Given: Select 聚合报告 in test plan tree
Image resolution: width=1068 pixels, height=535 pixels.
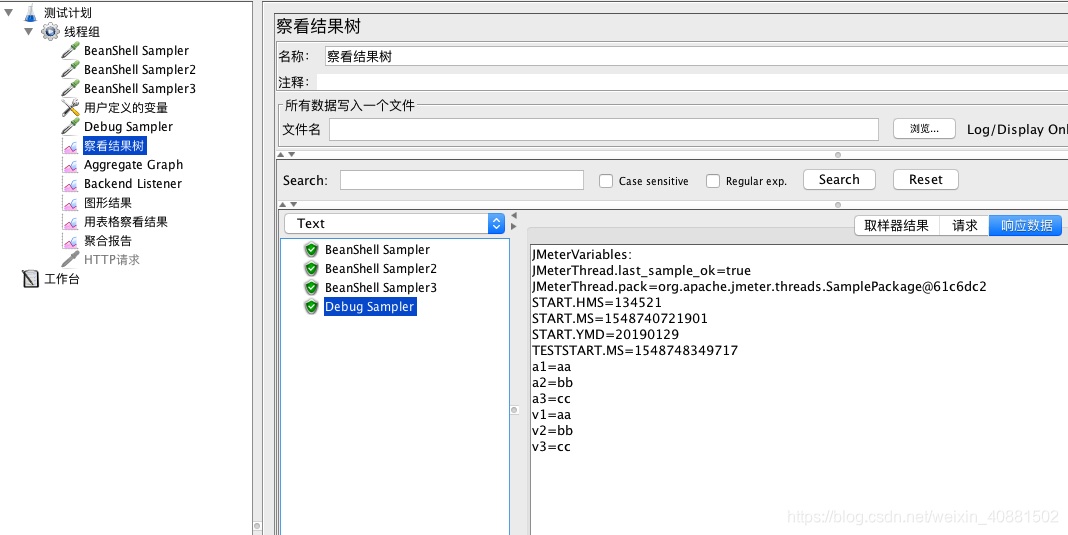Looking at the screenshot, I should click(108, 241).
